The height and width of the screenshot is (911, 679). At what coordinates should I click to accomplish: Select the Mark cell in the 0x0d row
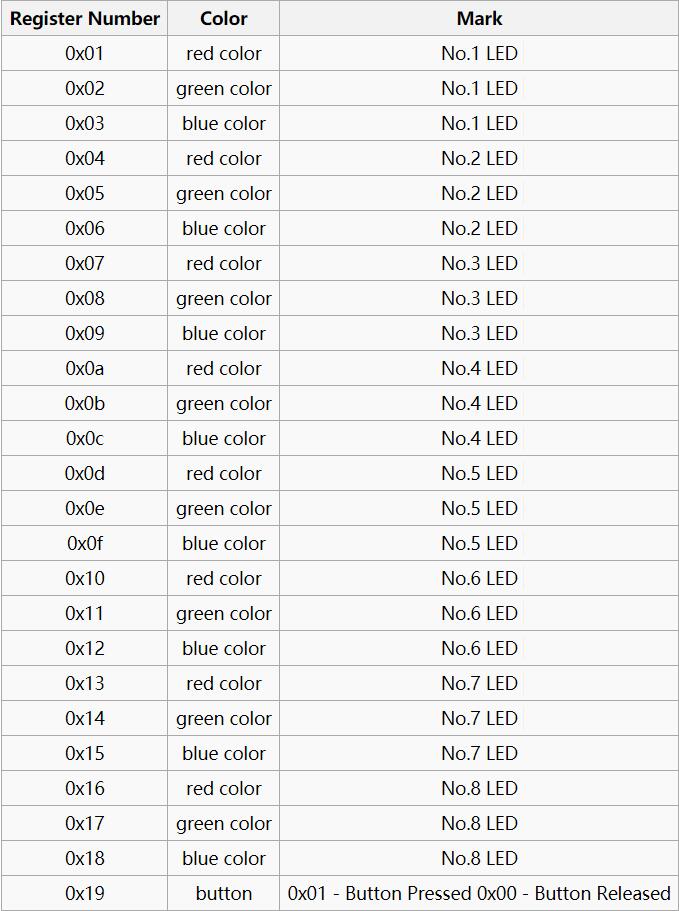coord(479,474)
